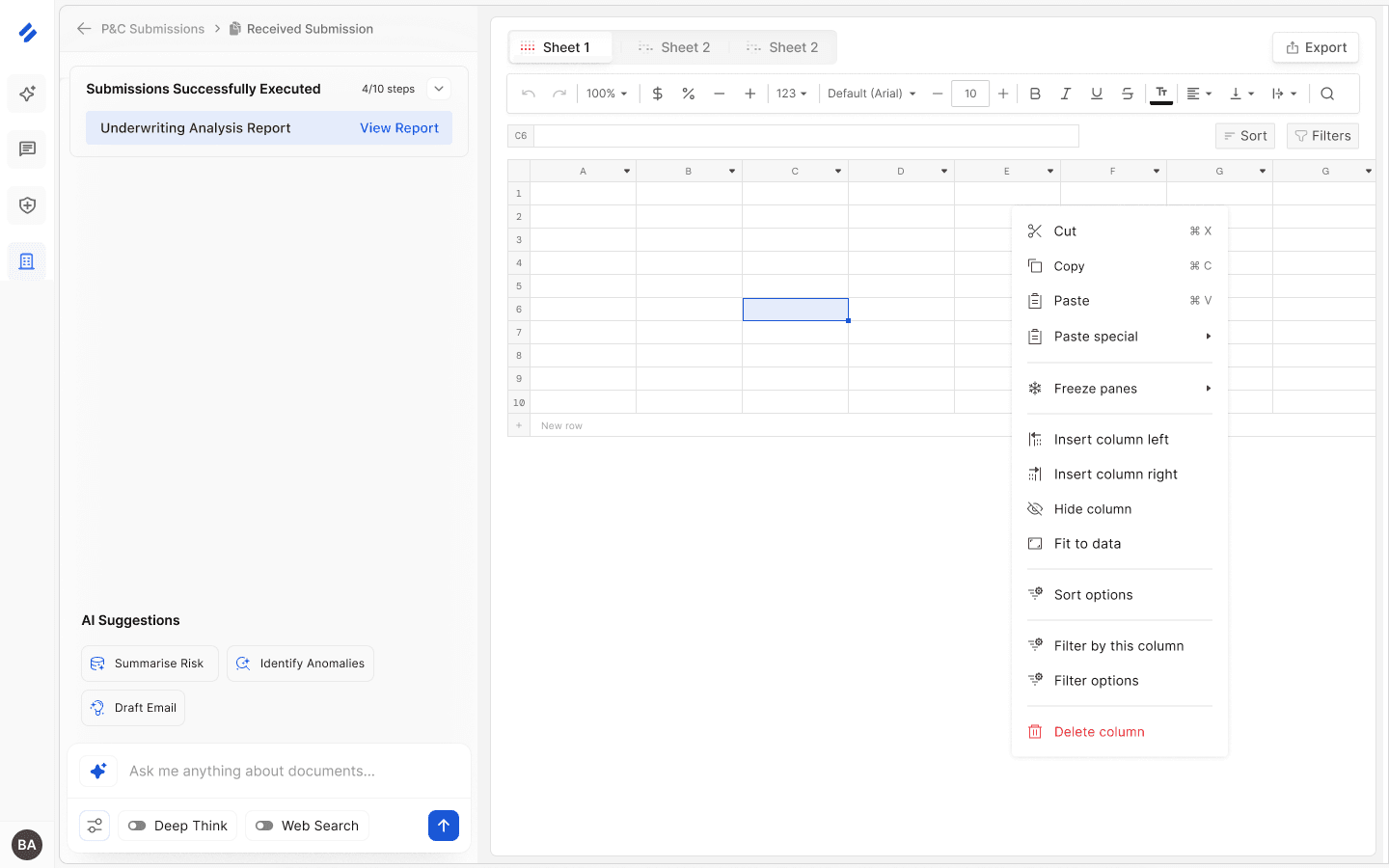
Task: Decrease the font size with the minus icon
Action: coord(938,94)
